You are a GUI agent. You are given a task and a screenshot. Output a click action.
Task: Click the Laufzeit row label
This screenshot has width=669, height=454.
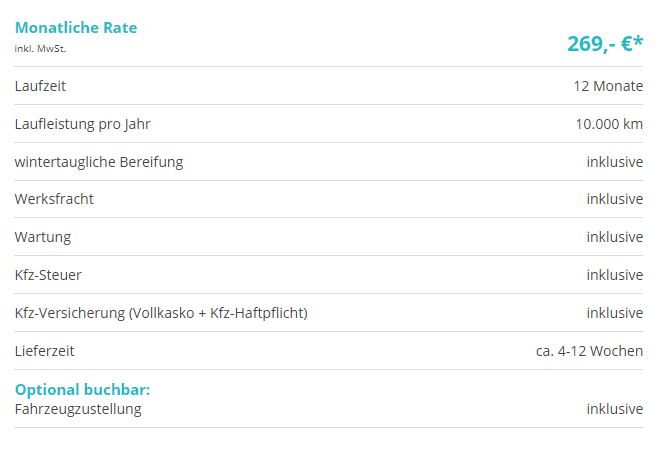coord(40,86)
